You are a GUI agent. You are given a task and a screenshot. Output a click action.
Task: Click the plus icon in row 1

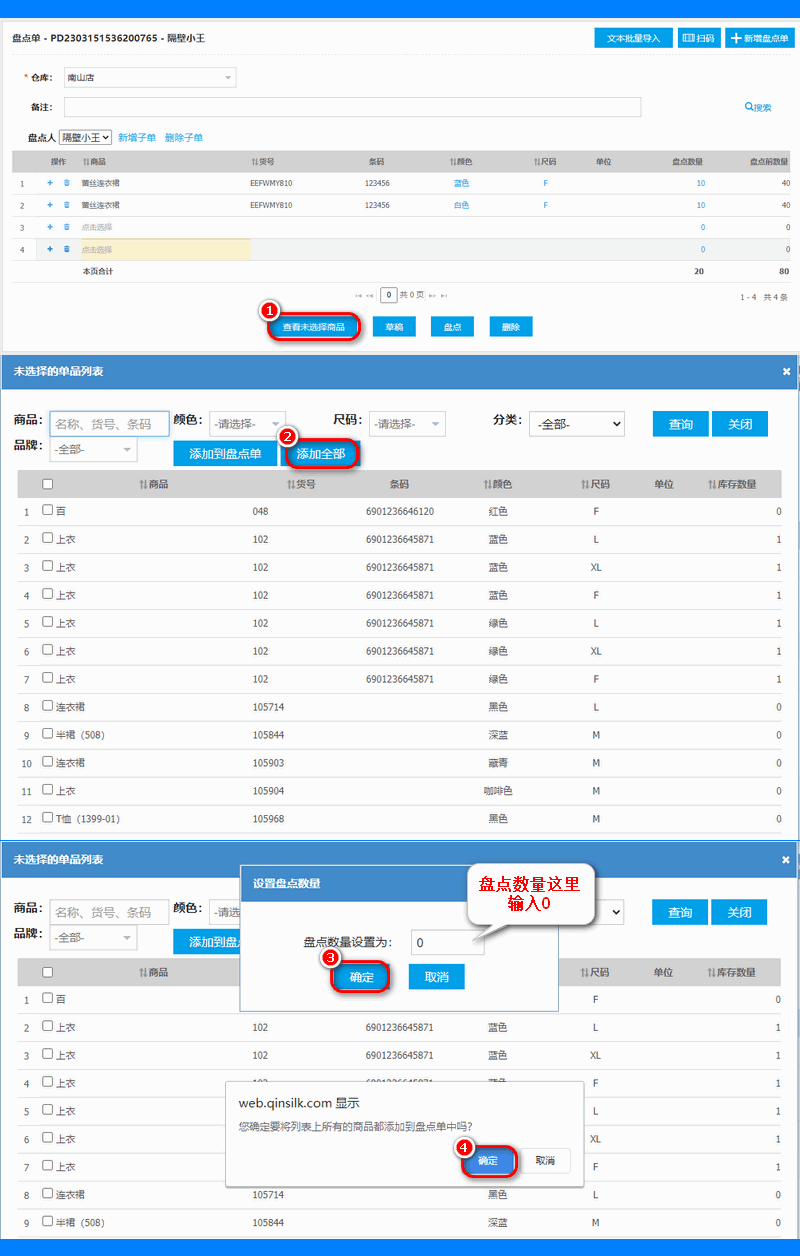tap(50, 183)
